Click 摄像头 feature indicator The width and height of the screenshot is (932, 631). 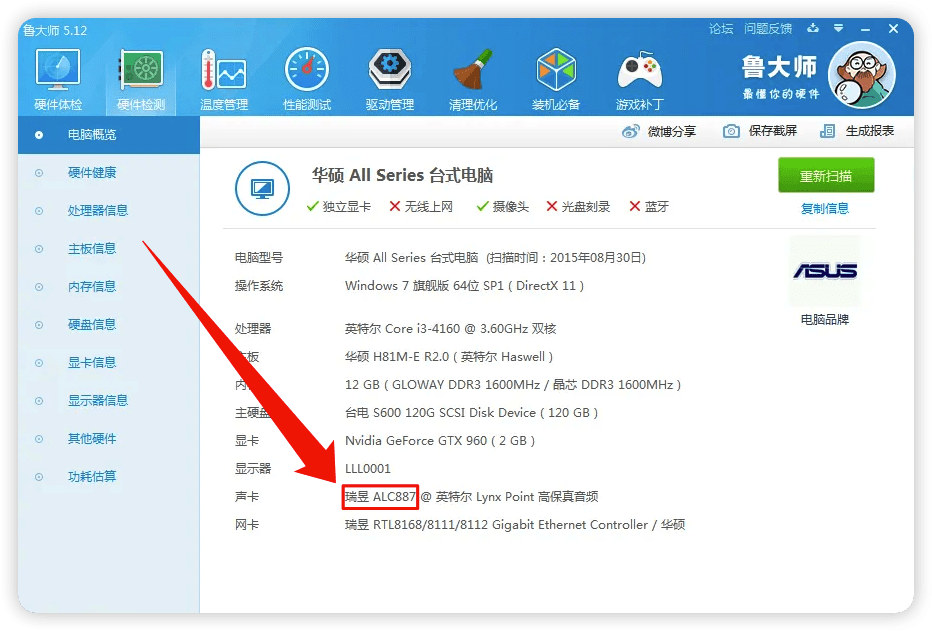click(x=503, y=206)
